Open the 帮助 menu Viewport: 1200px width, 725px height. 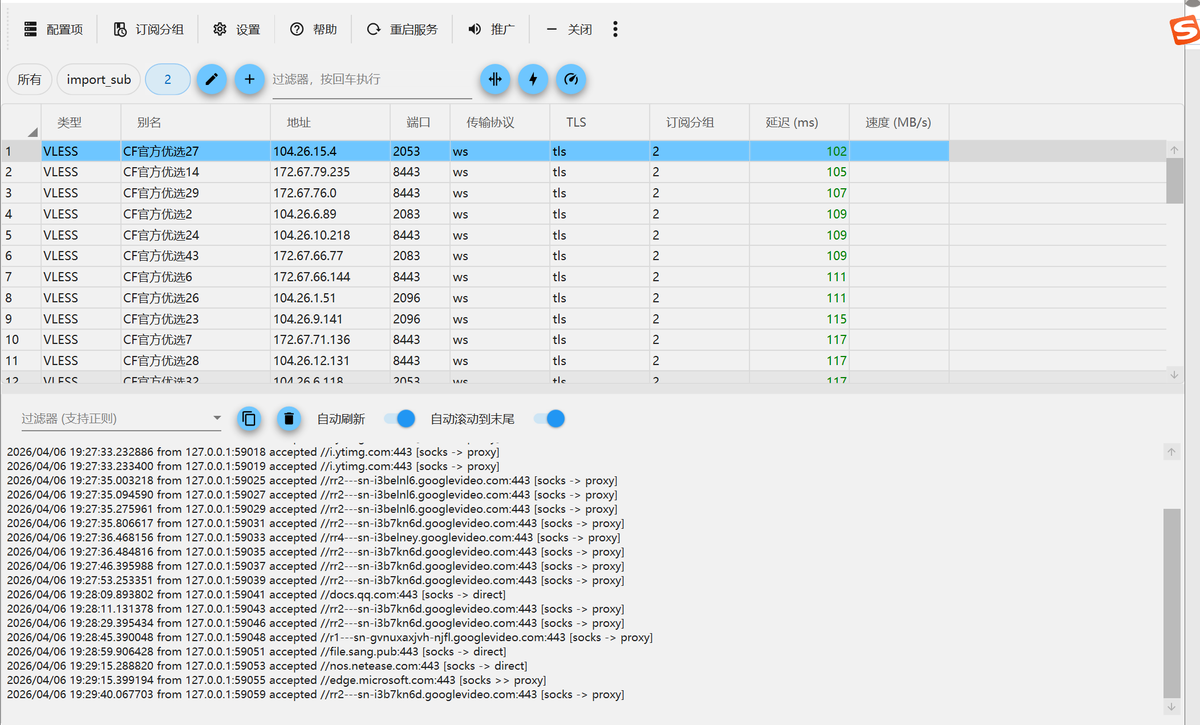pyautogui.click(x=313, y=29)
